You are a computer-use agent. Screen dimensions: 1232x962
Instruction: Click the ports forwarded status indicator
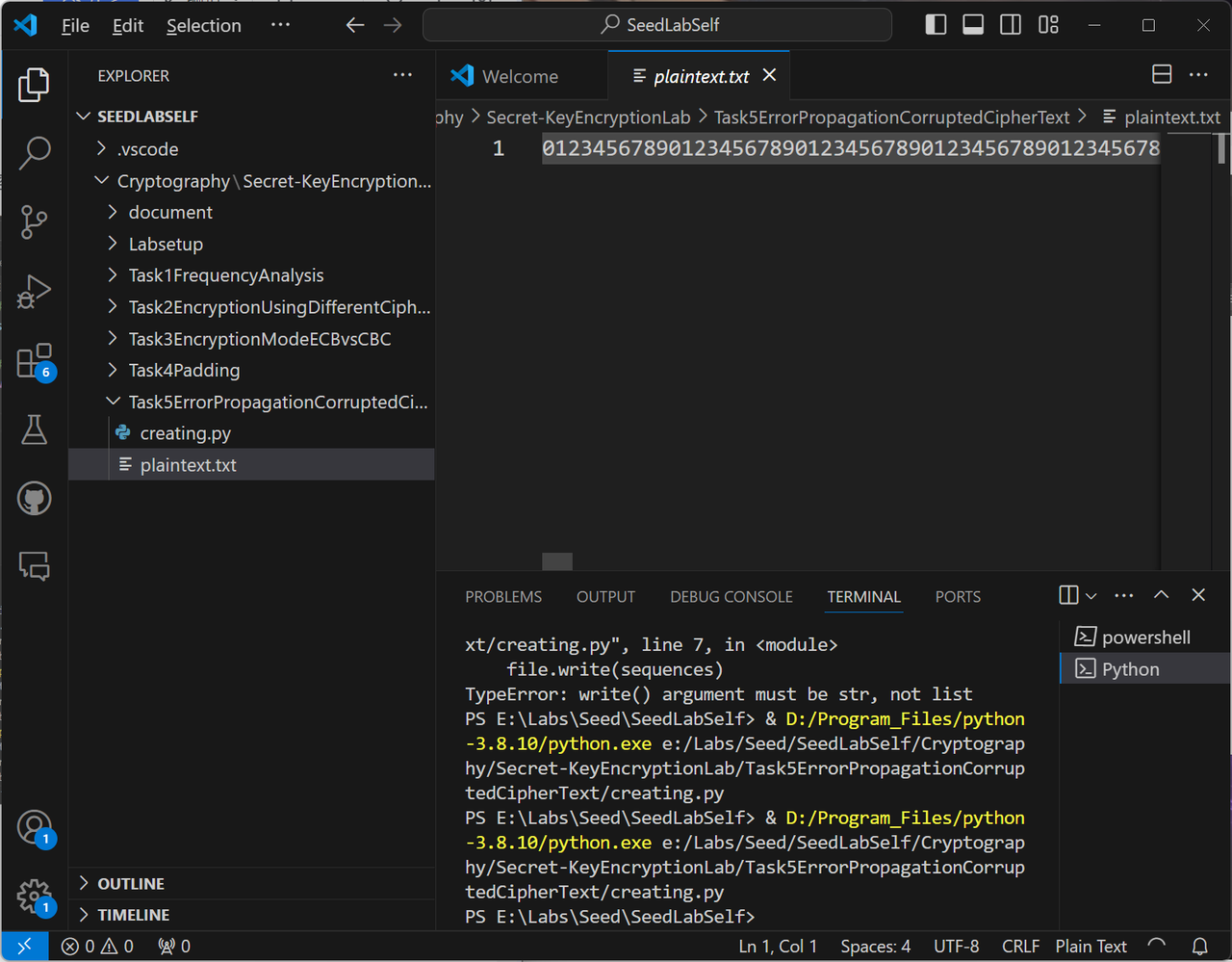click(174, 947)
